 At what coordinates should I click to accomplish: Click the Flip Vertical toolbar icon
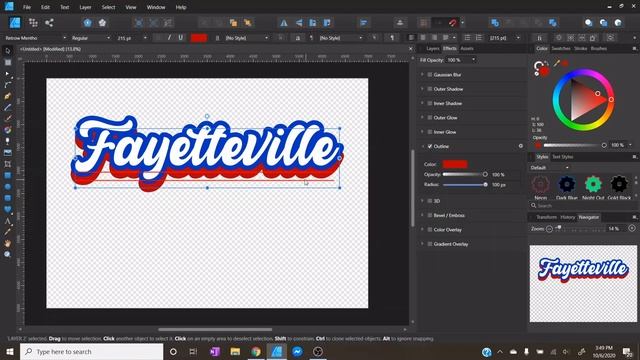[298, 23]
